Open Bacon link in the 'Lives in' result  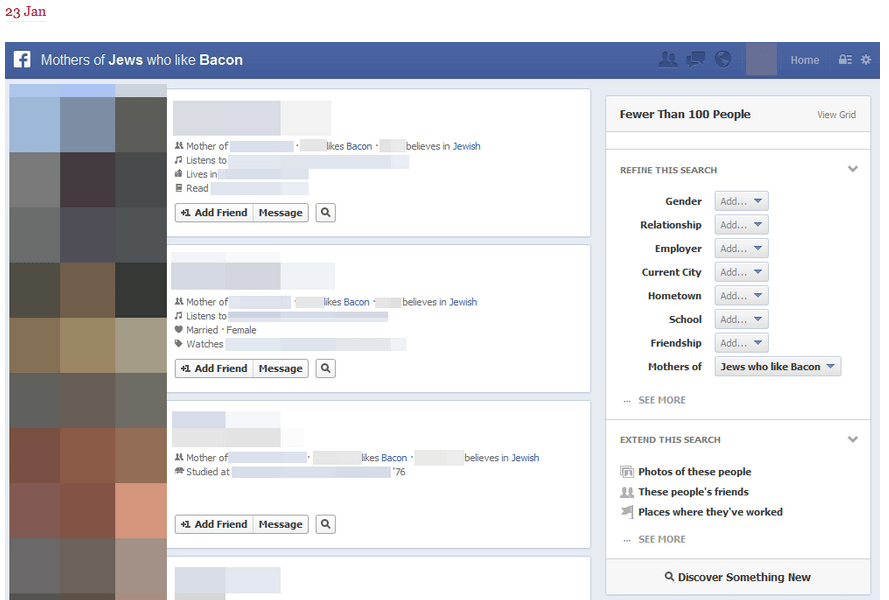(359, 146)
